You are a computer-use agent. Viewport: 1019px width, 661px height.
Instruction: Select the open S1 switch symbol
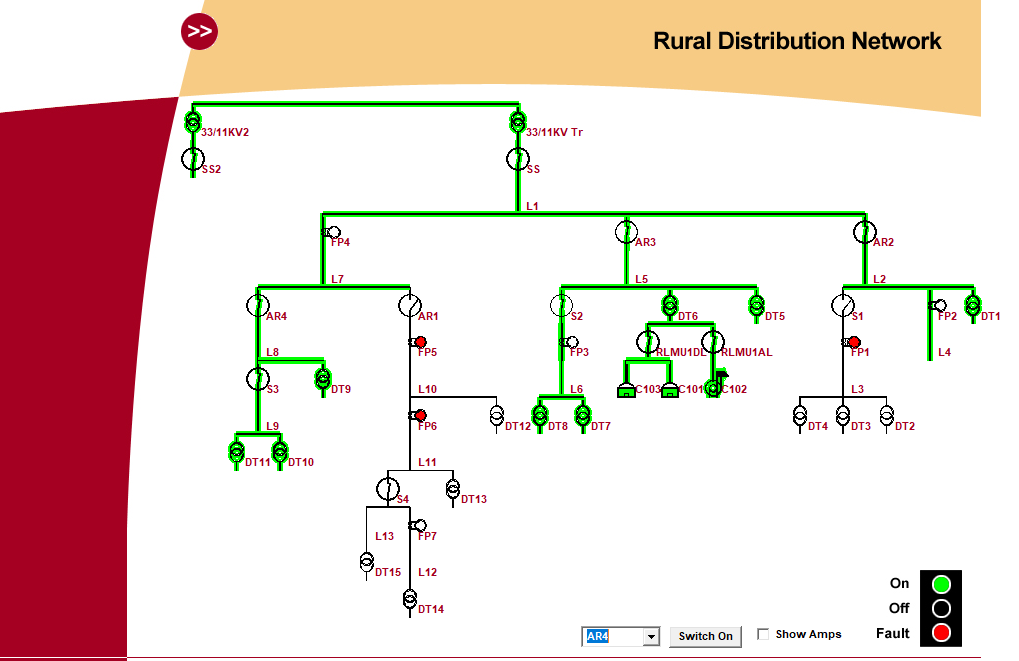pos(843,305)
